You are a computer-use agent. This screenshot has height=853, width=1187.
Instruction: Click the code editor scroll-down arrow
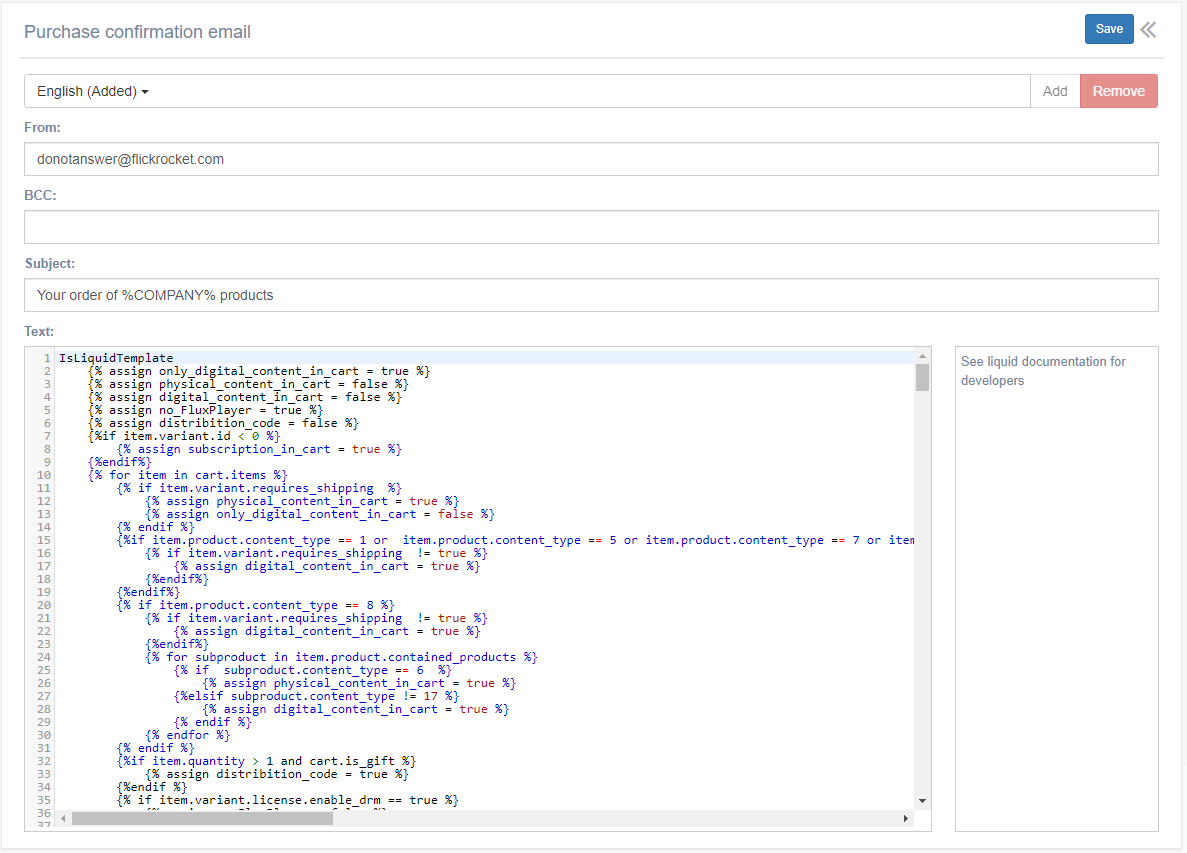pos(922,801)
